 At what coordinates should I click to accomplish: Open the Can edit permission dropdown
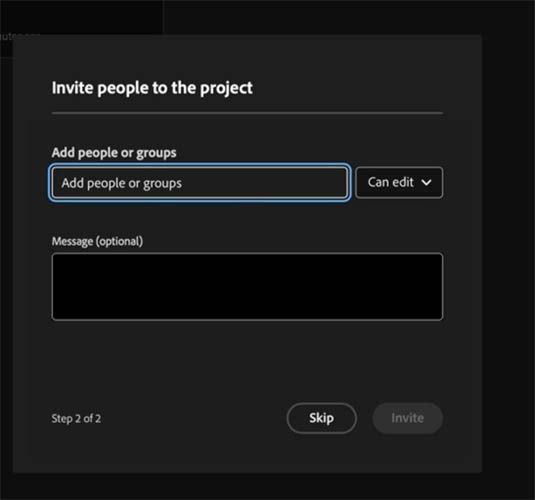pyautogui.click(x=399, y=183)
